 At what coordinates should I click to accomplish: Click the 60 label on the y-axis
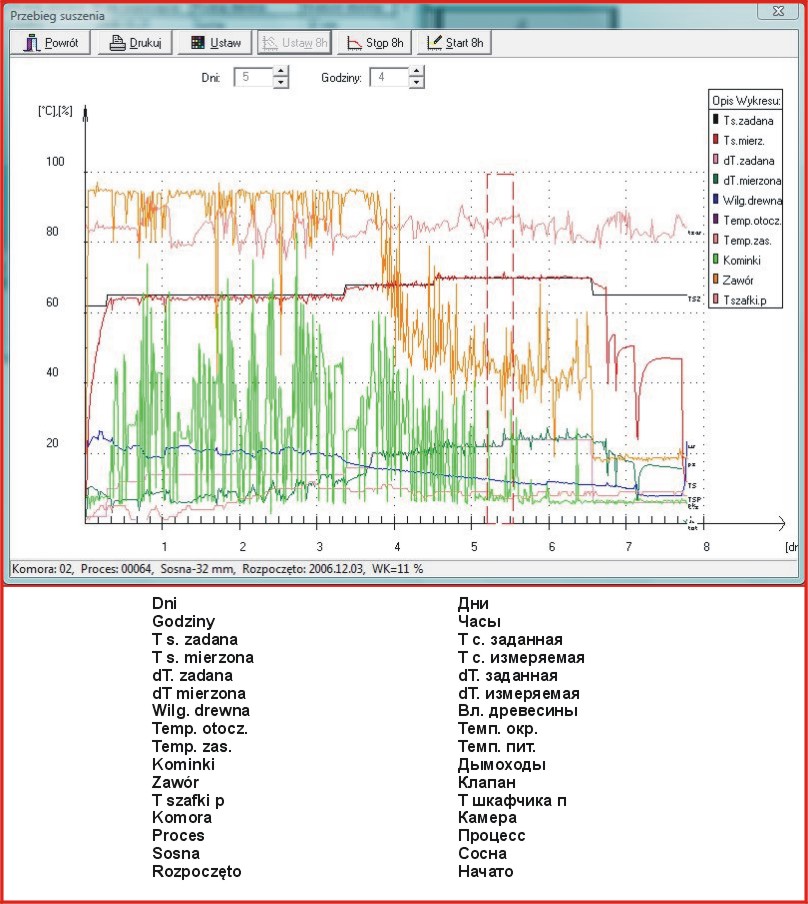coord(52,302)
